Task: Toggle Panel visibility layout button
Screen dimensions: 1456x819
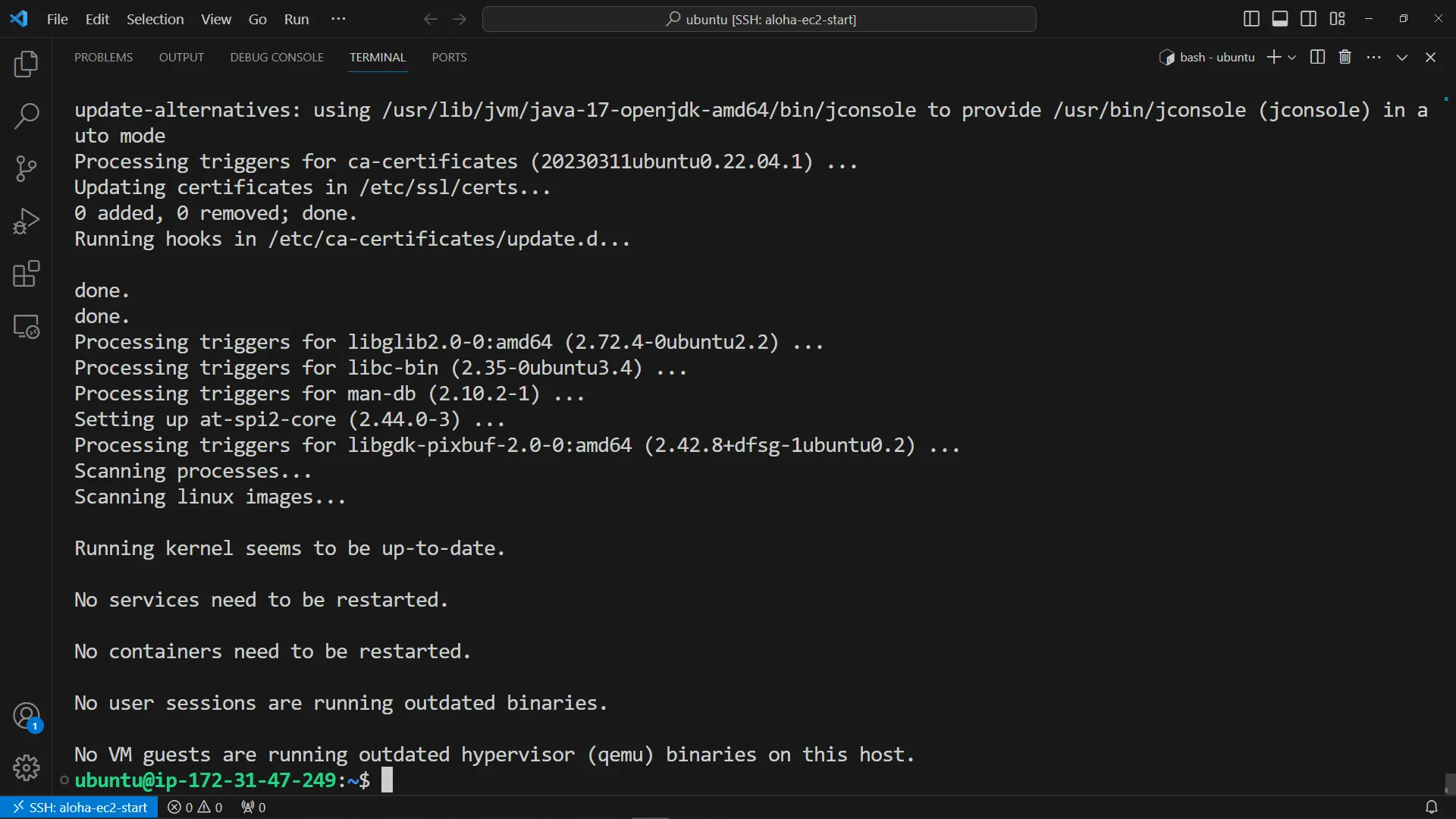Action: tap(1280, 19)
